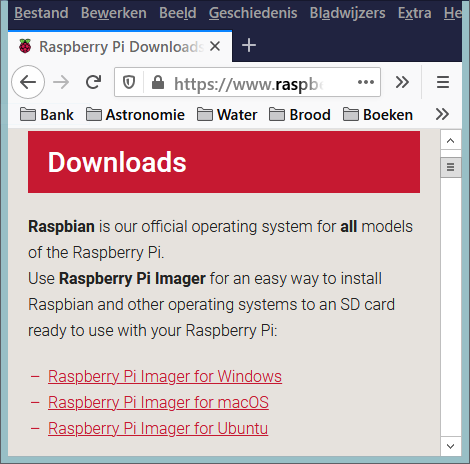The width and height of the screenshot is (470, 464).
Task: Open the Beeld menu
Action: tap(178, 13)
